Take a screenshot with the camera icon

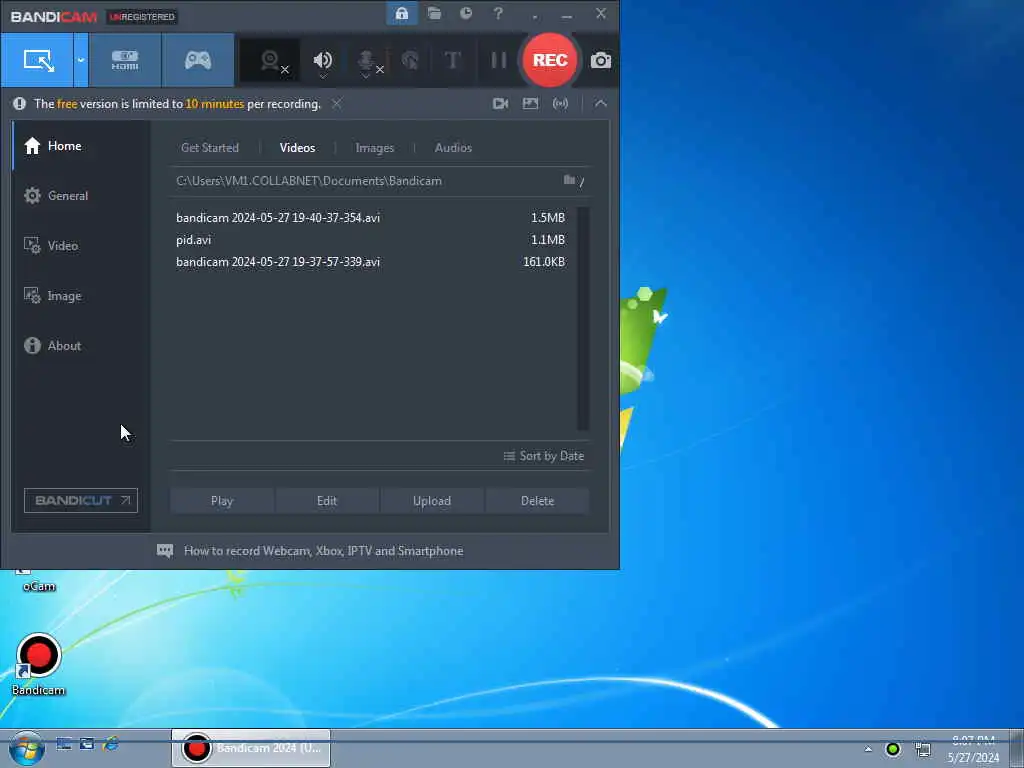tap(601, 61)
